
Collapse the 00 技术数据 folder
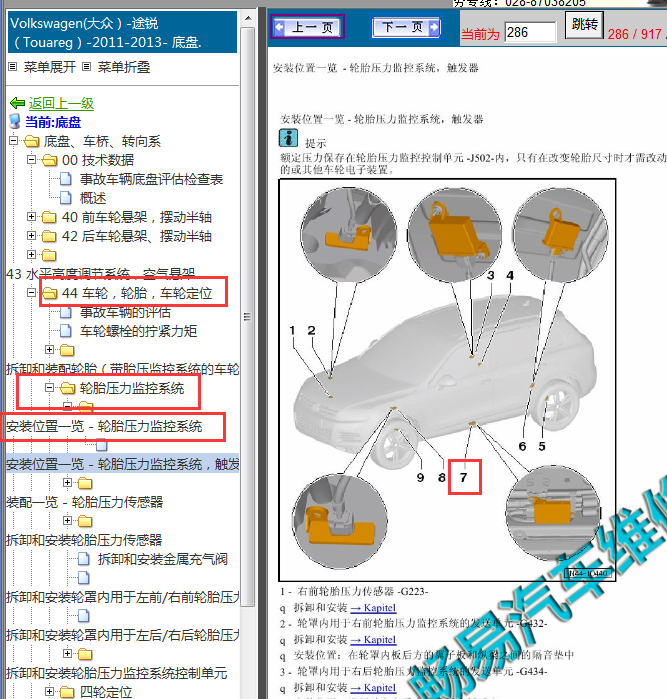(x=31, y=160)
